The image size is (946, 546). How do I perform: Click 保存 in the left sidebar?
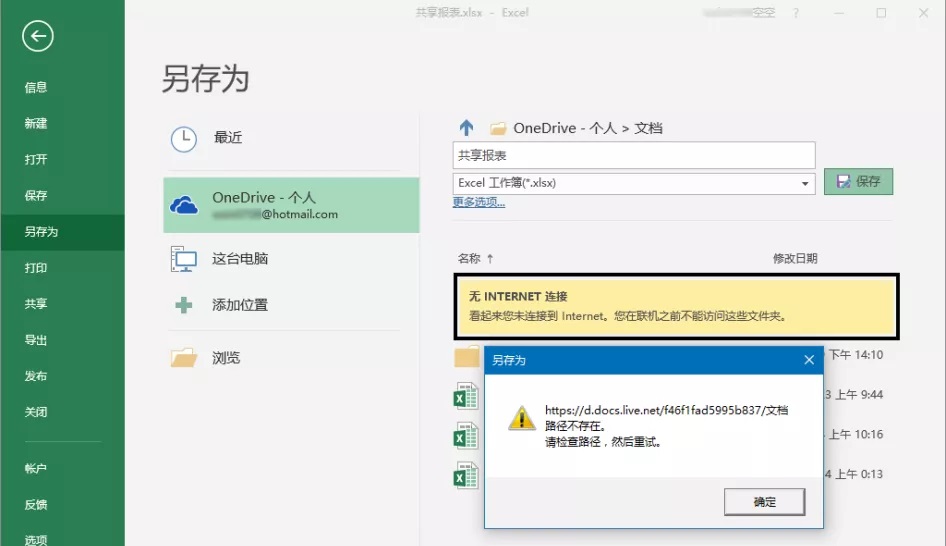point(36,195)
